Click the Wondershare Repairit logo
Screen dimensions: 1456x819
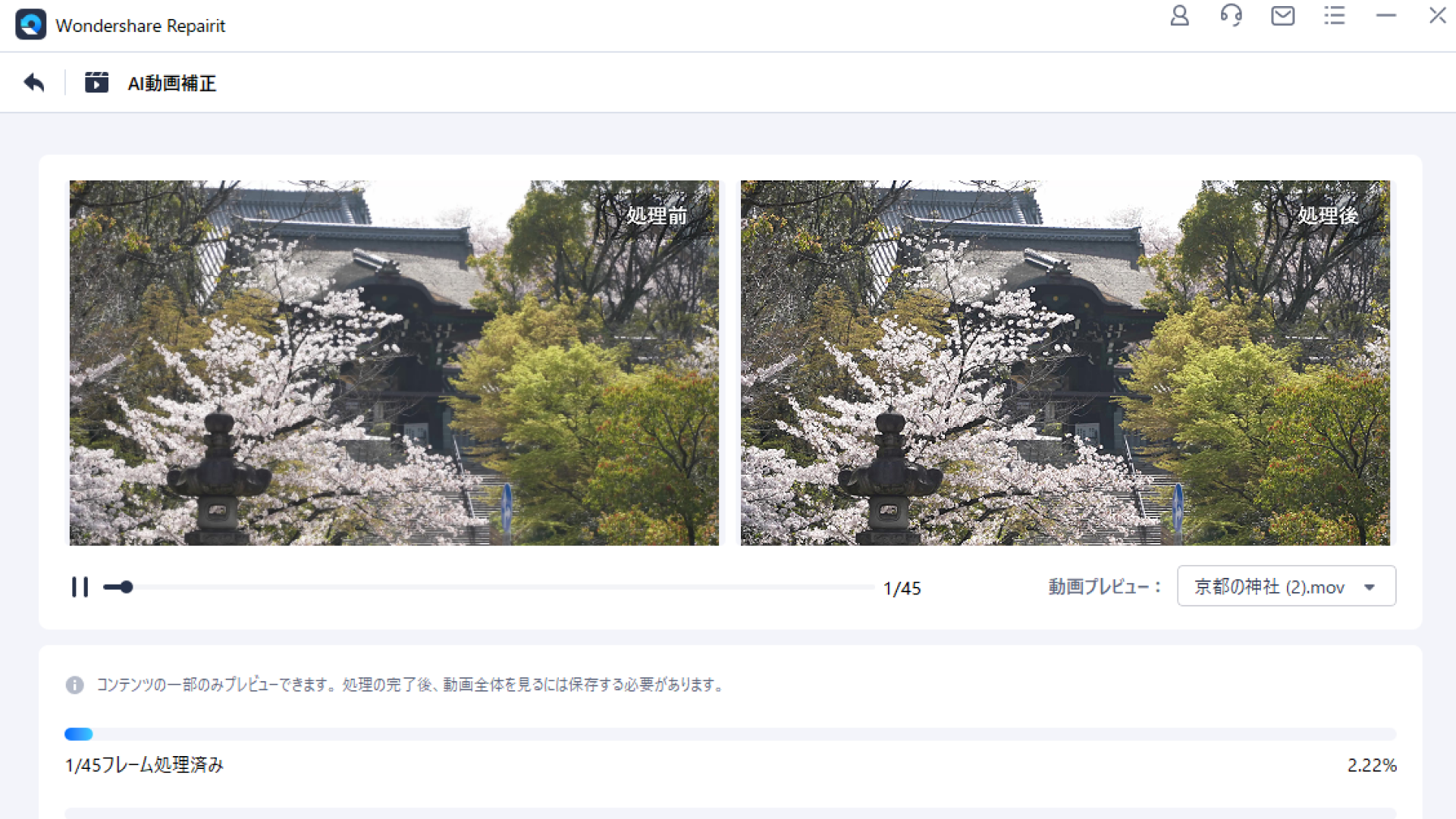click(x=31, y=25)
